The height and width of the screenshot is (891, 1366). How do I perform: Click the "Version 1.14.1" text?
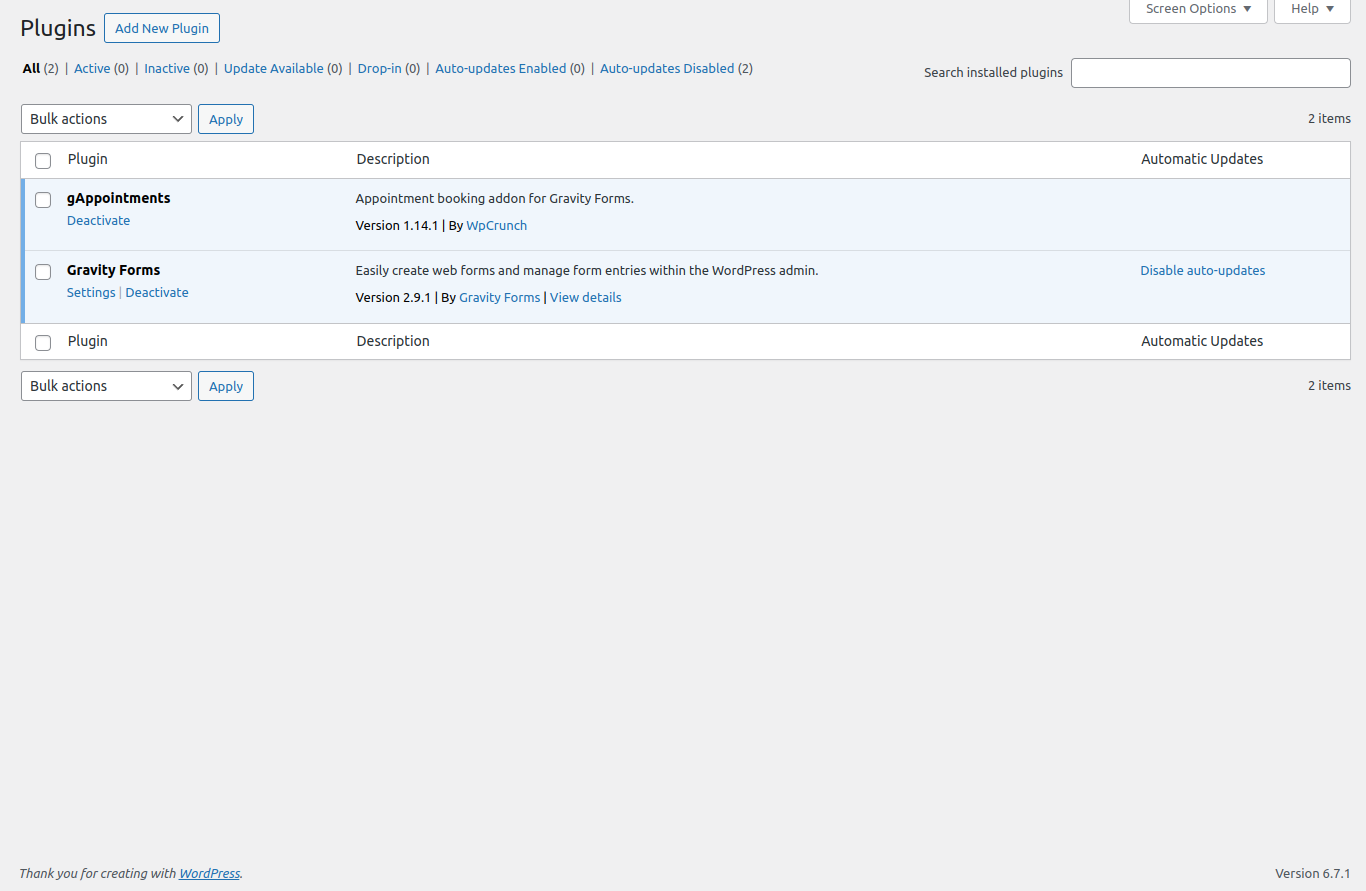397,226
